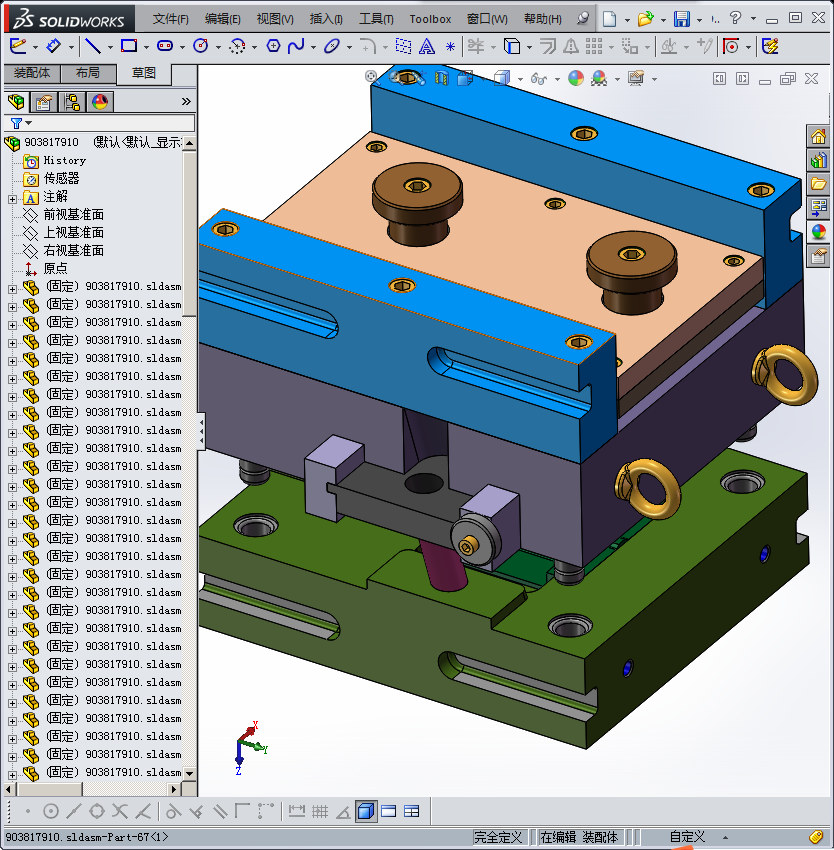Open the Edit Appearance color ball in view toolbar
Screen dimensions: 834x850
tap(575, 78)
